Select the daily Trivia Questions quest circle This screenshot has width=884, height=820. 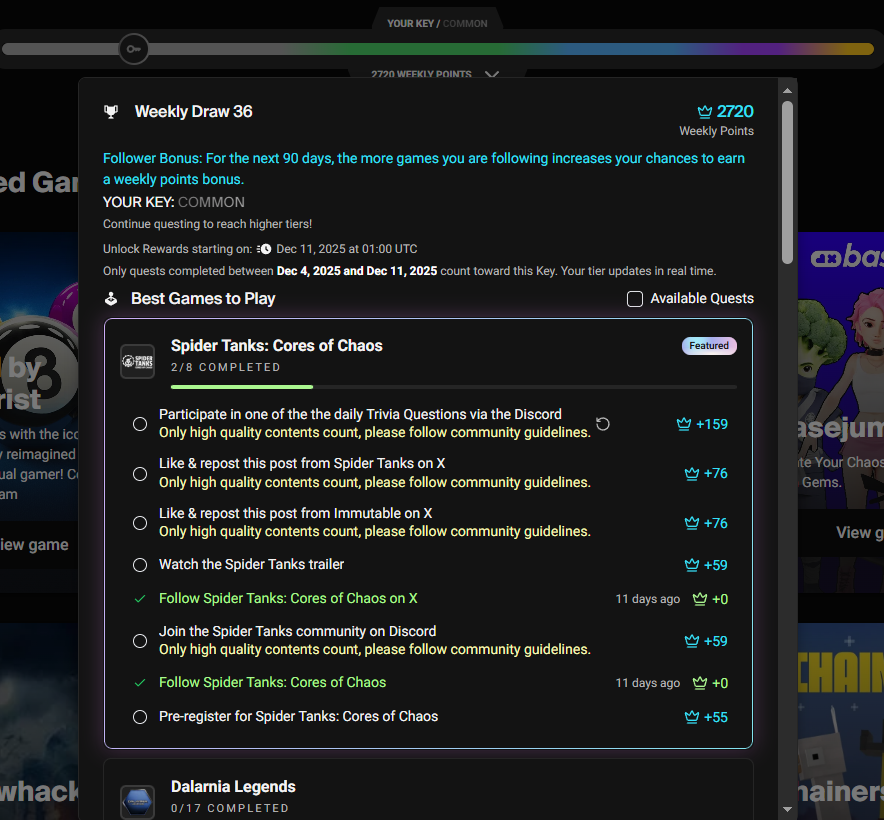click(x=140, y=424)
